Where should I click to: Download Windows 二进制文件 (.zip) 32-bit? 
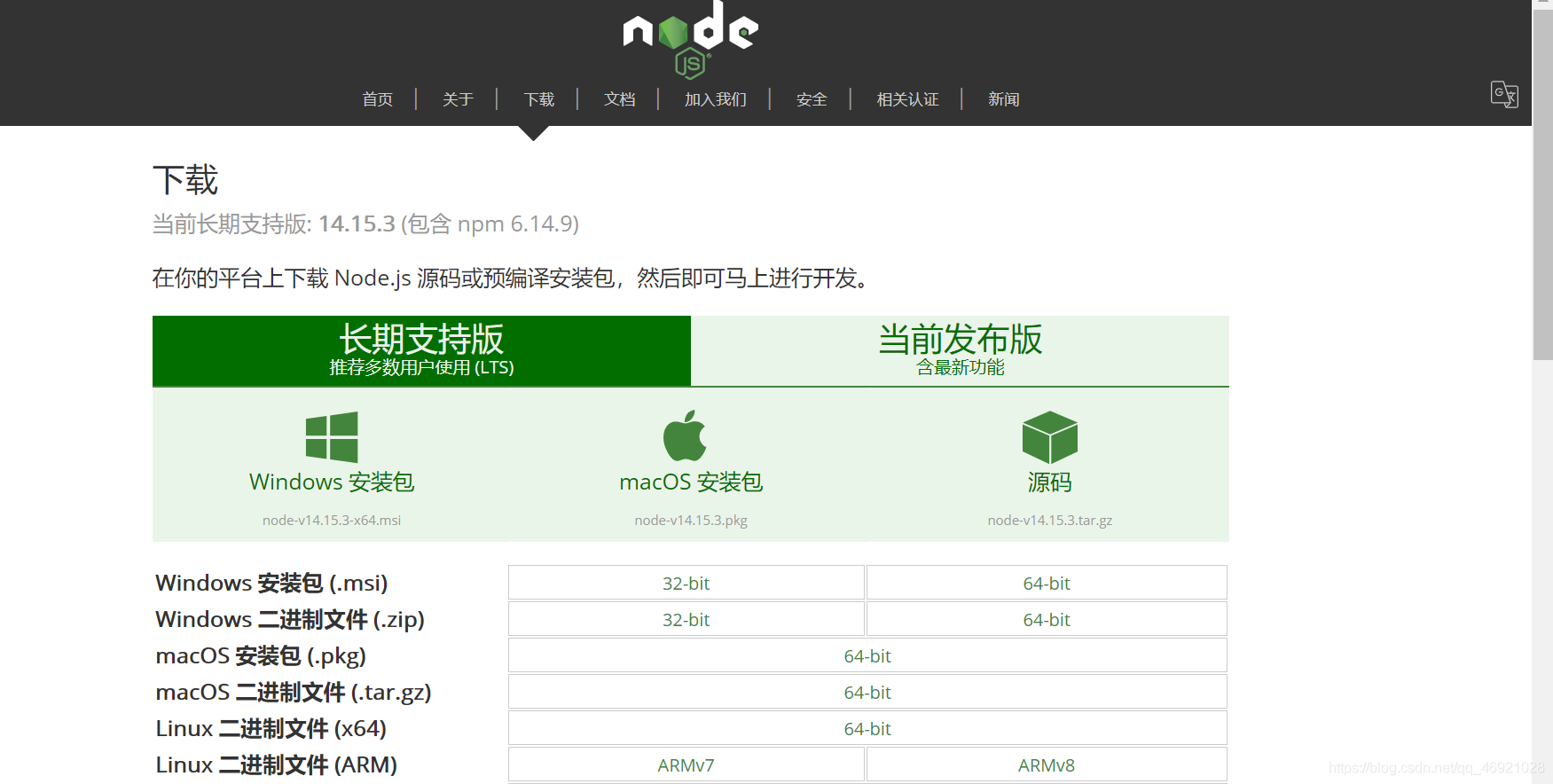[x=686, y=619]
